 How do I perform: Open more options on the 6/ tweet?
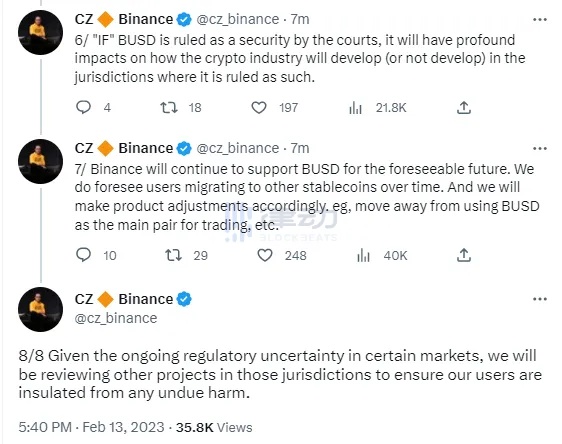click(540, 19)
